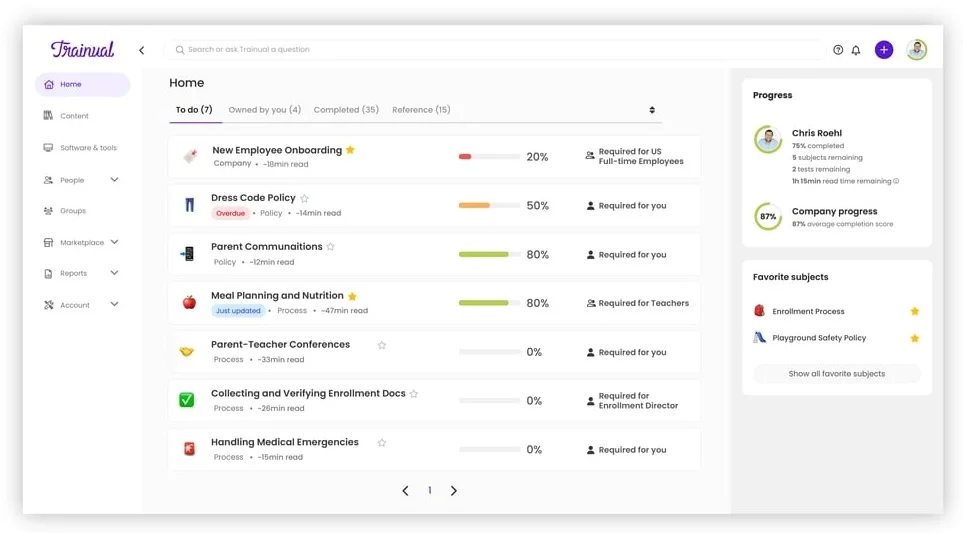Go to previous page arrow
The height and width of the screenshot is (533, 963).
405,491
